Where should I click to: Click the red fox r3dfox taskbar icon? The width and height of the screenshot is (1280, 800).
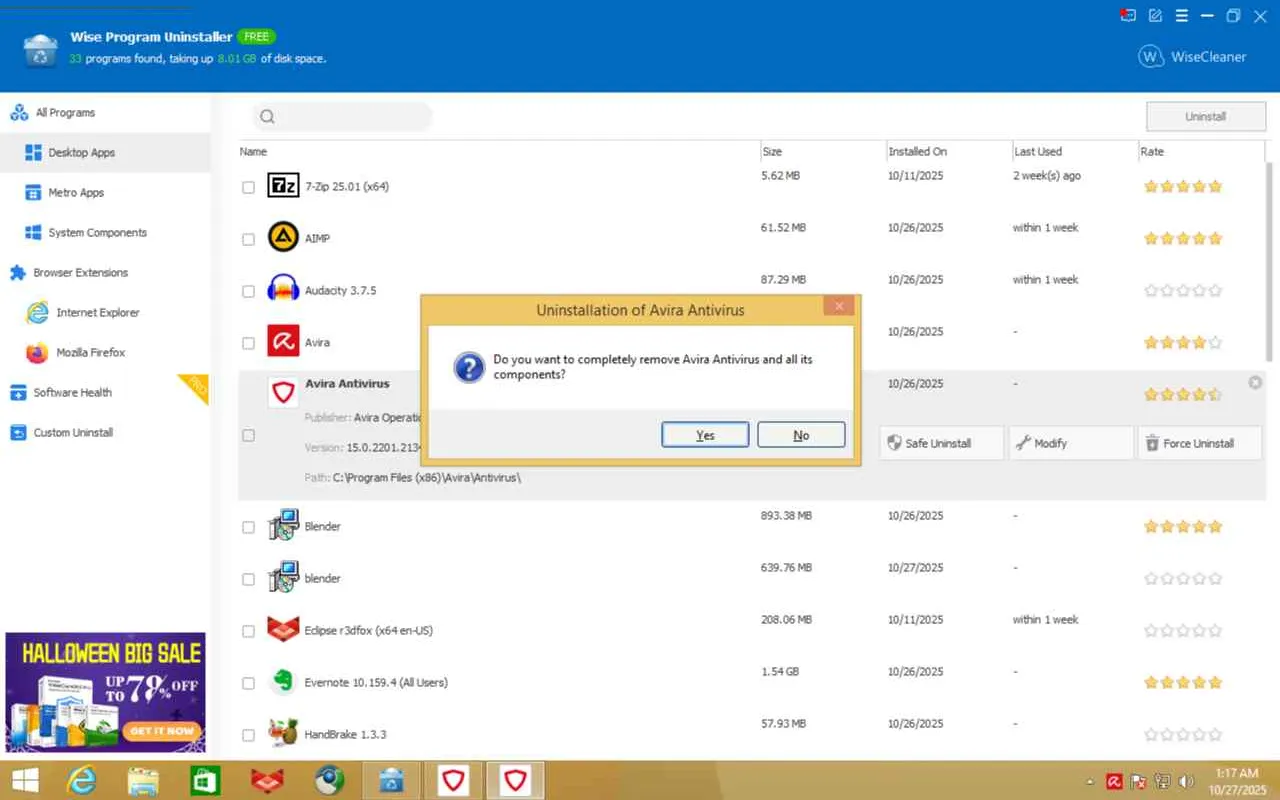pyautogui.click(x=267, y=780)
